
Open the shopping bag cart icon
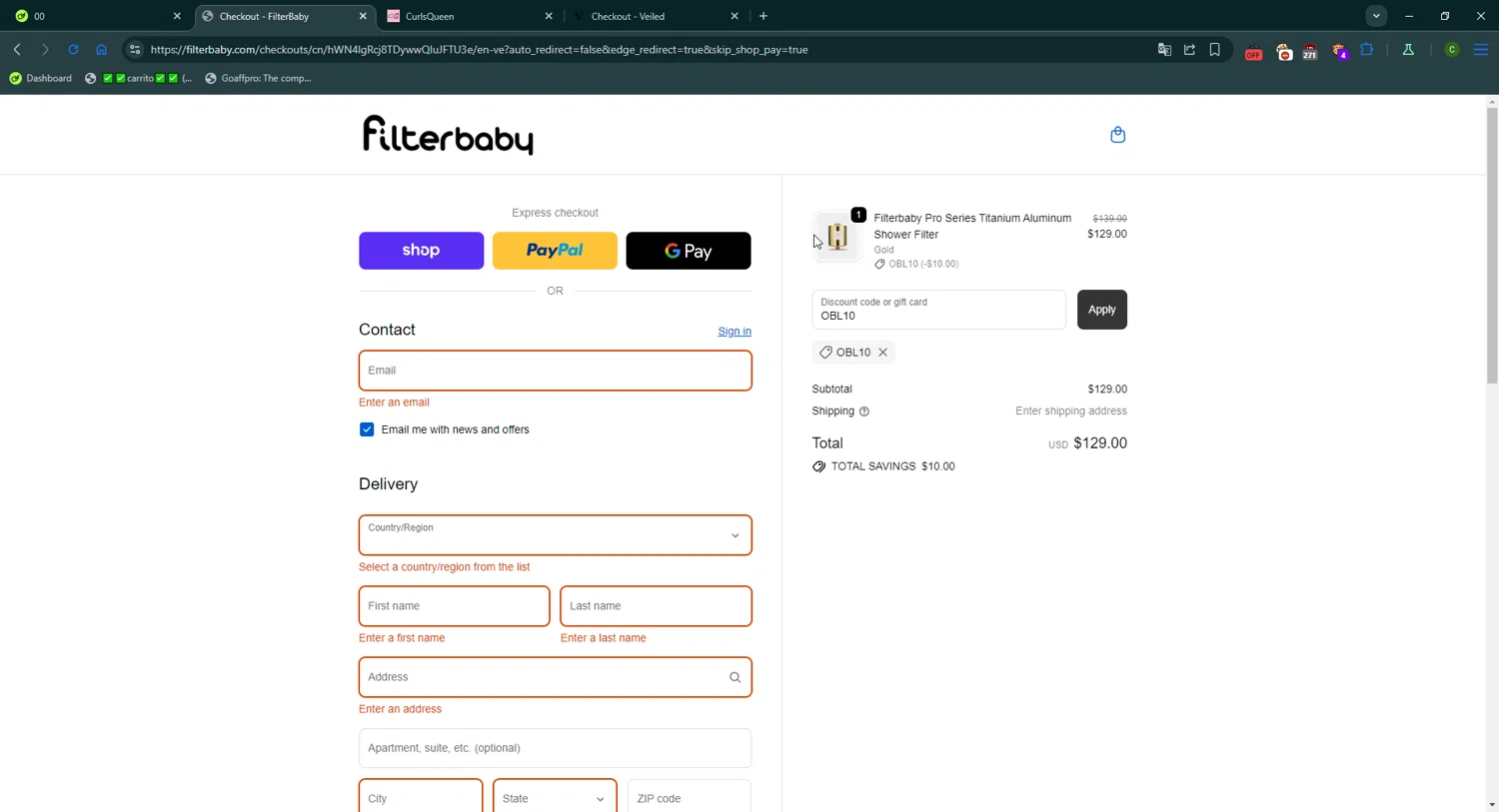coord(1117,135)
